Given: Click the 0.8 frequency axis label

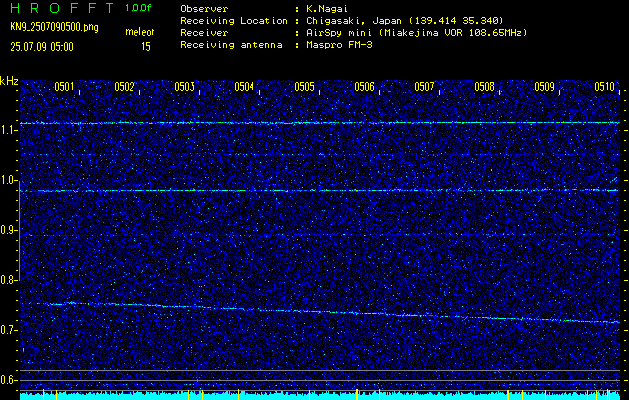Looking at the screenshot, I should (9, 280).
